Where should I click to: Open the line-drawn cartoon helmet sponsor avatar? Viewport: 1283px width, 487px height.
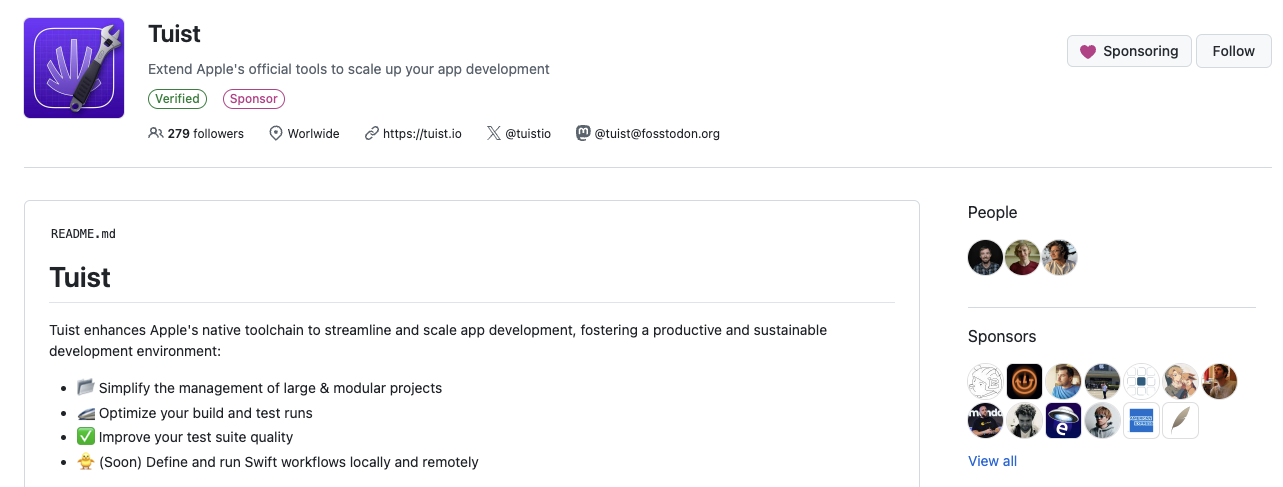click(986, 381)
